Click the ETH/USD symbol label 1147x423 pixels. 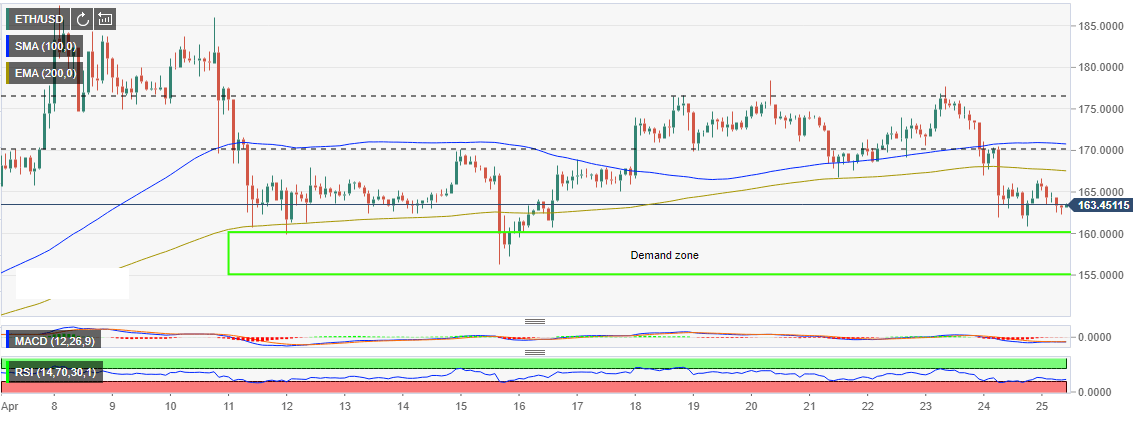click(x=39, y=18)
